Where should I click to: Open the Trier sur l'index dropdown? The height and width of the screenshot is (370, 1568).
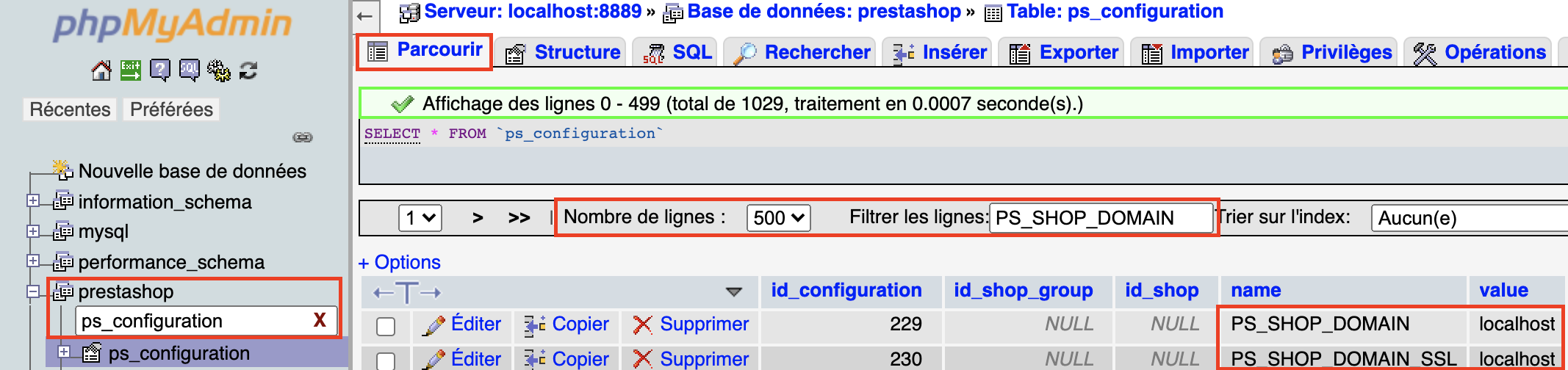point(1470,217)
